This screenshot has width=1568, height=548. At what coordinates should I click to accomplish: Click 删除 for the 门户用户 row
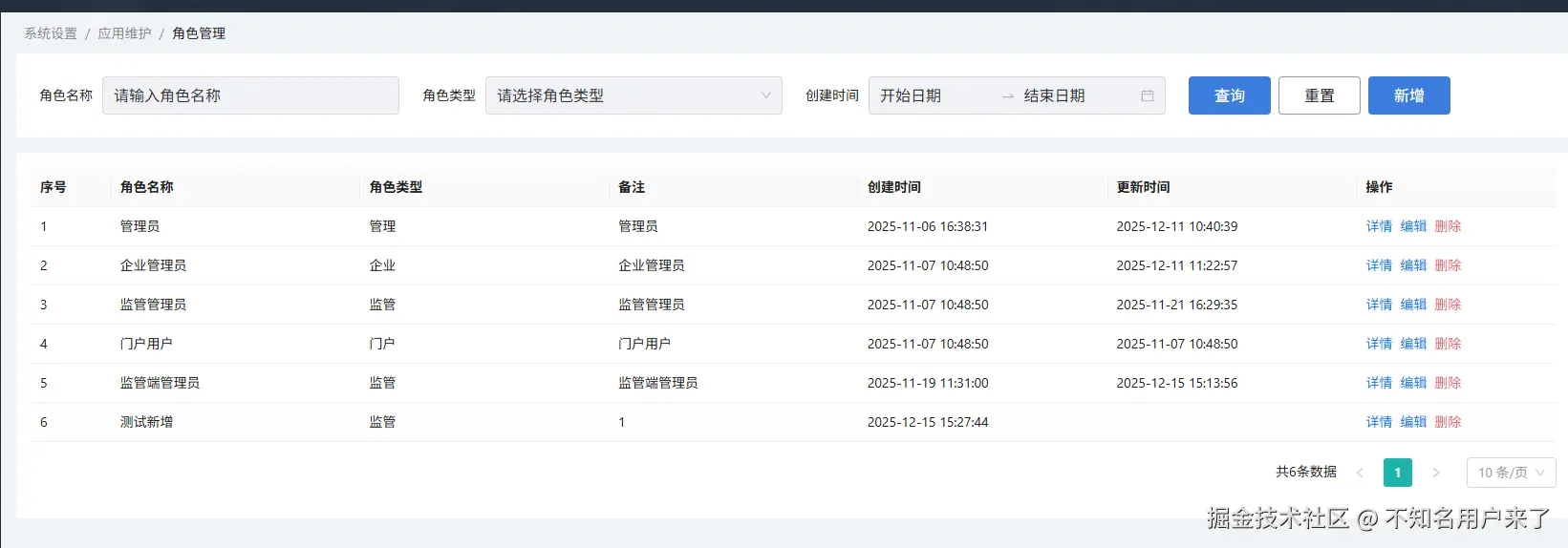[1448, 344]
